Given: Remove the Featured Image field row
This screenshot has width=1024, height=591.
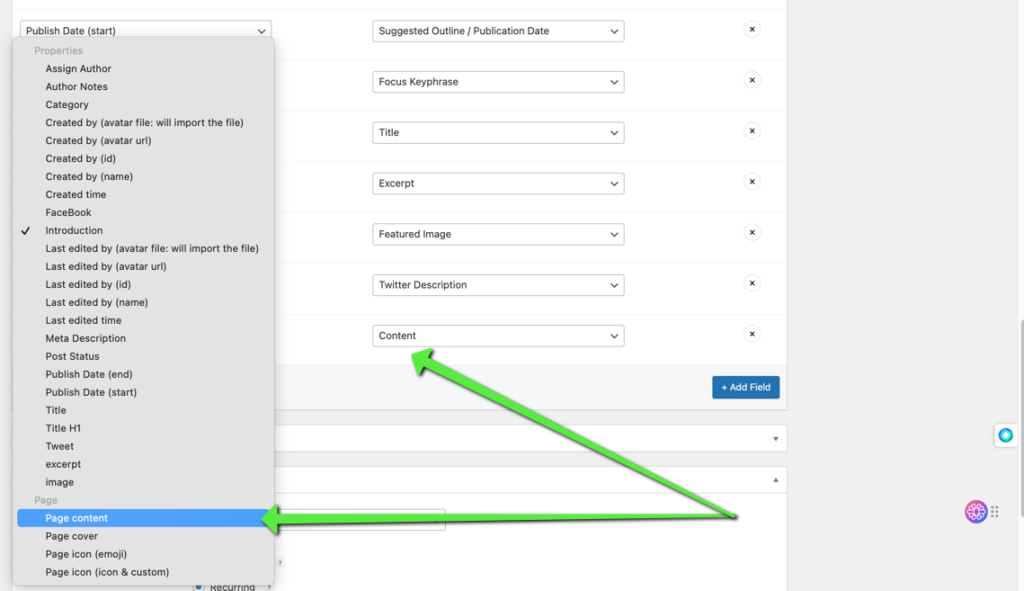Looking at the screenshot, I should click(752, 233).
